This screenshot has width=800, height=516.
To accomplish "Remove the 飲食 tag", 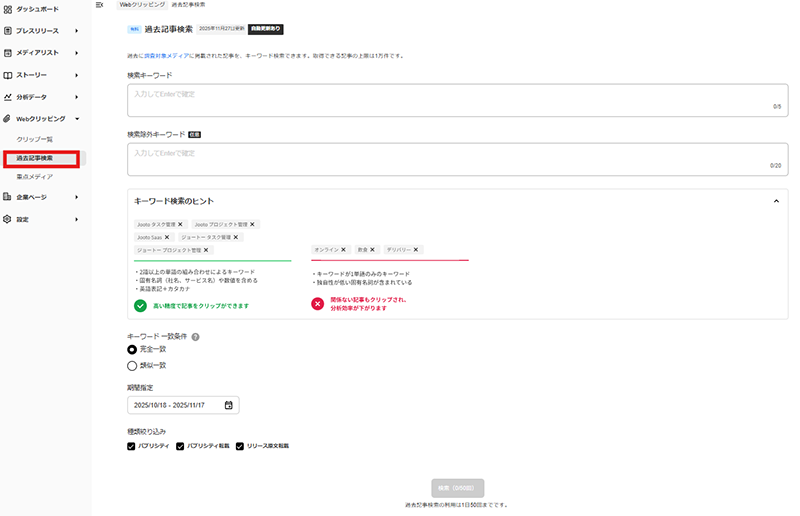I will point(372,250).
